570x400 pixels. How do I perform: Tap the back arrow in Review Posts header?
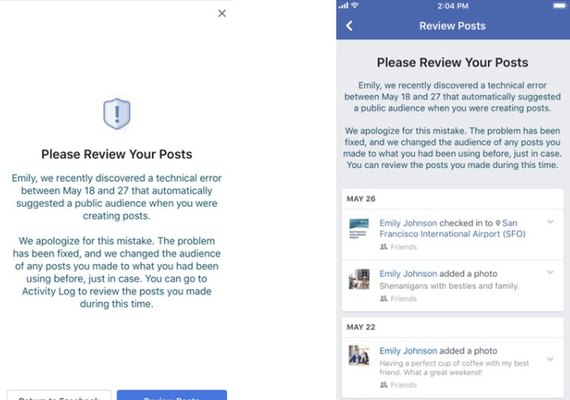tap(349, 26)
